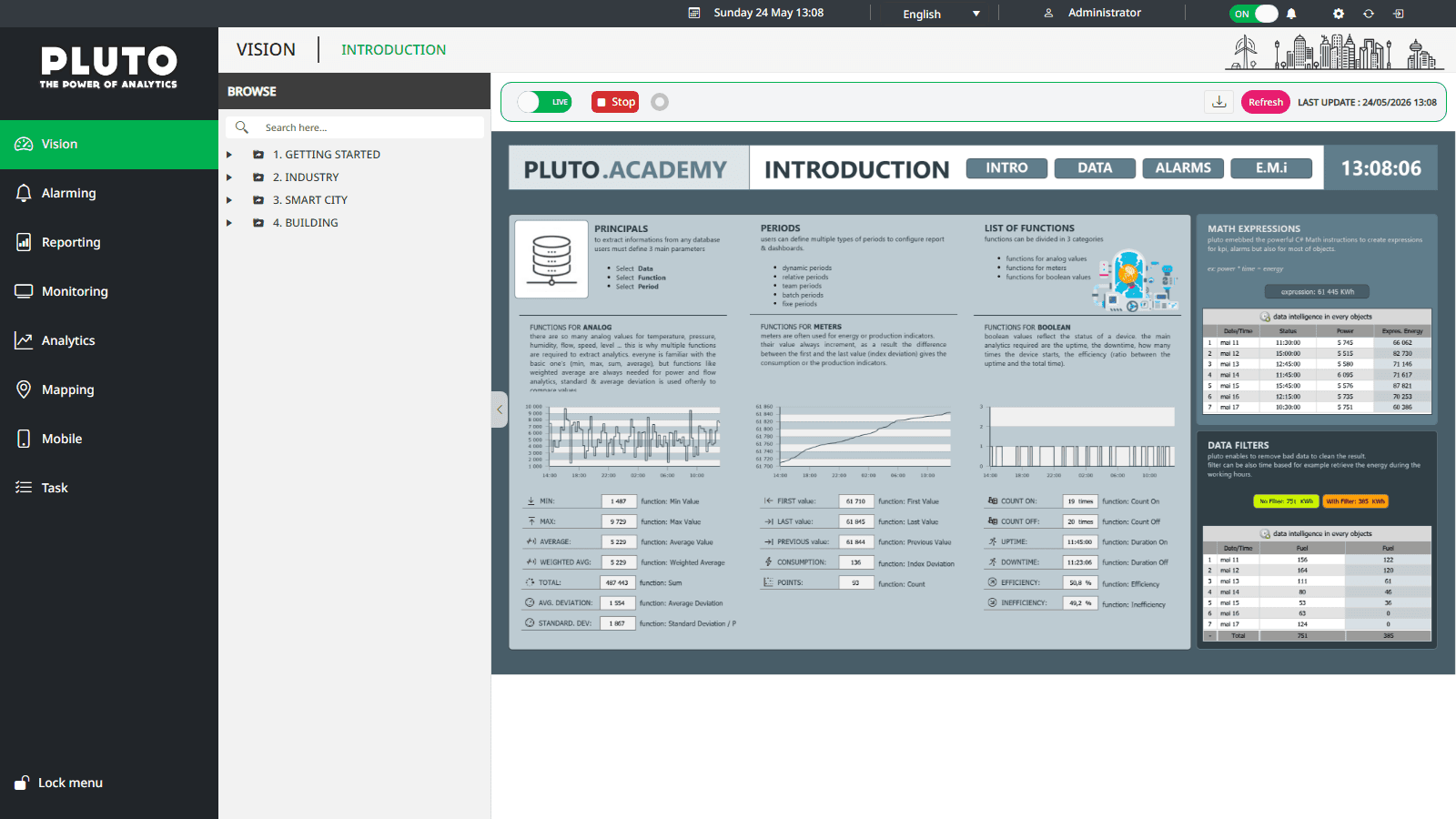This screenshot has width=1456, height=819.
Task: Click the expression: 61 445 KWh box
Action: (x=1318, y=292)
